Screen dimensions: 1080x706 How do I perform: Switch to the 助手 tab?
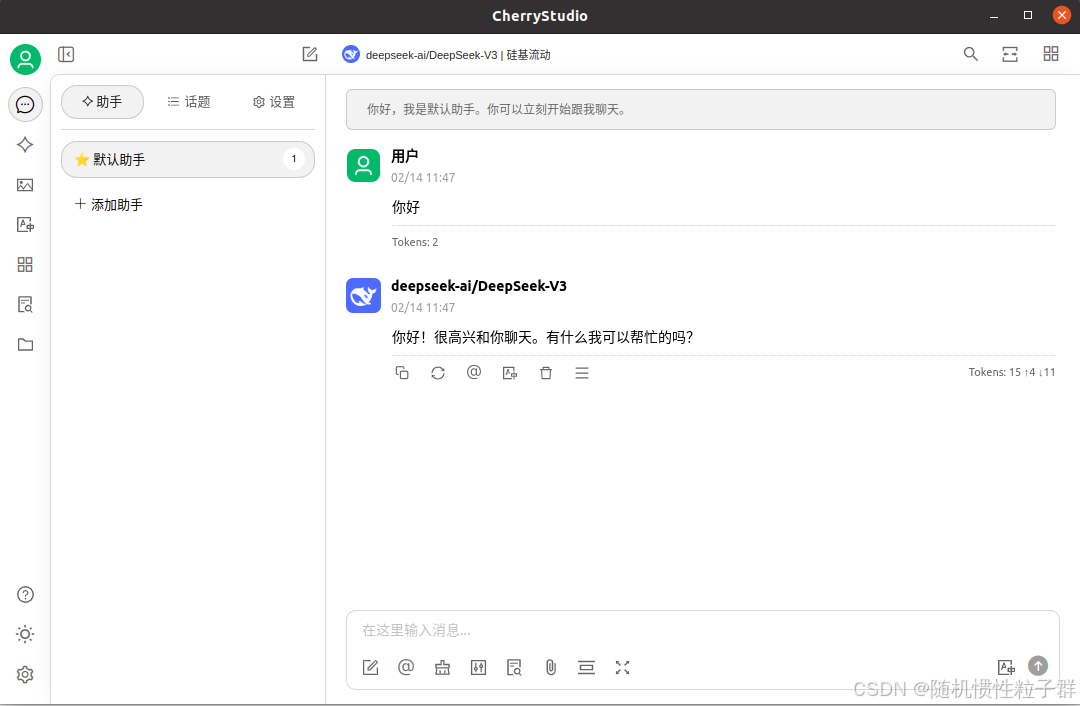coord(103,102)
